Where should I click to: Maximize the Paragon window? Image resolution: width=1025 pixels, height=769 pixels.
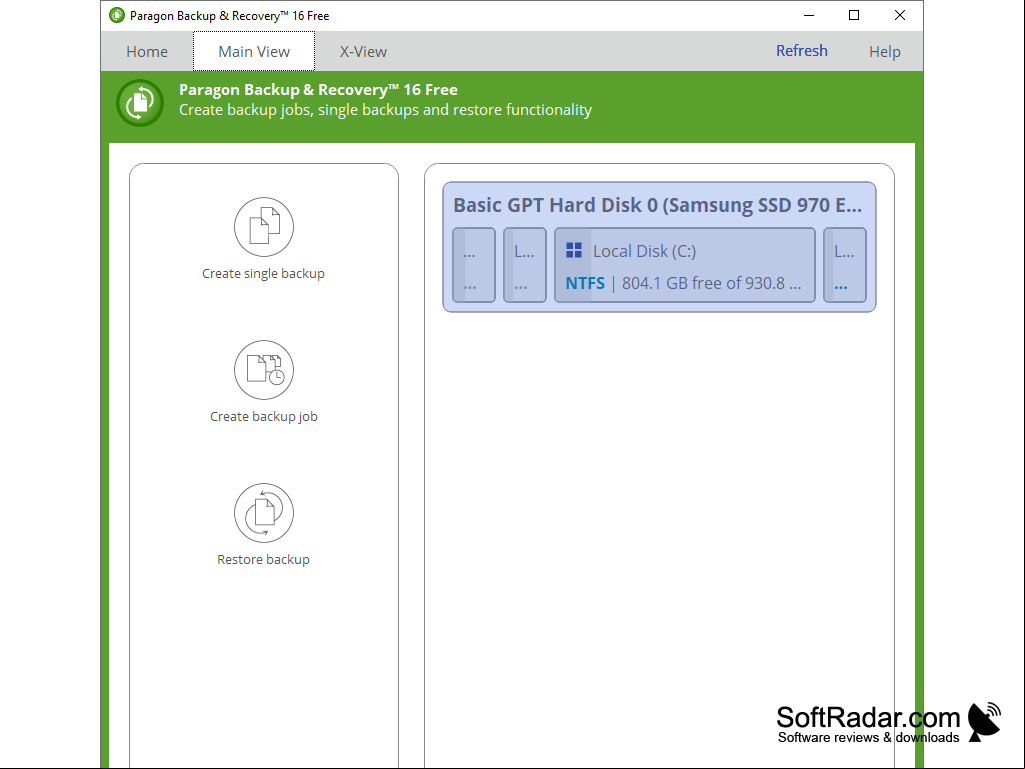pyautogui.click(x=854, y=15)
